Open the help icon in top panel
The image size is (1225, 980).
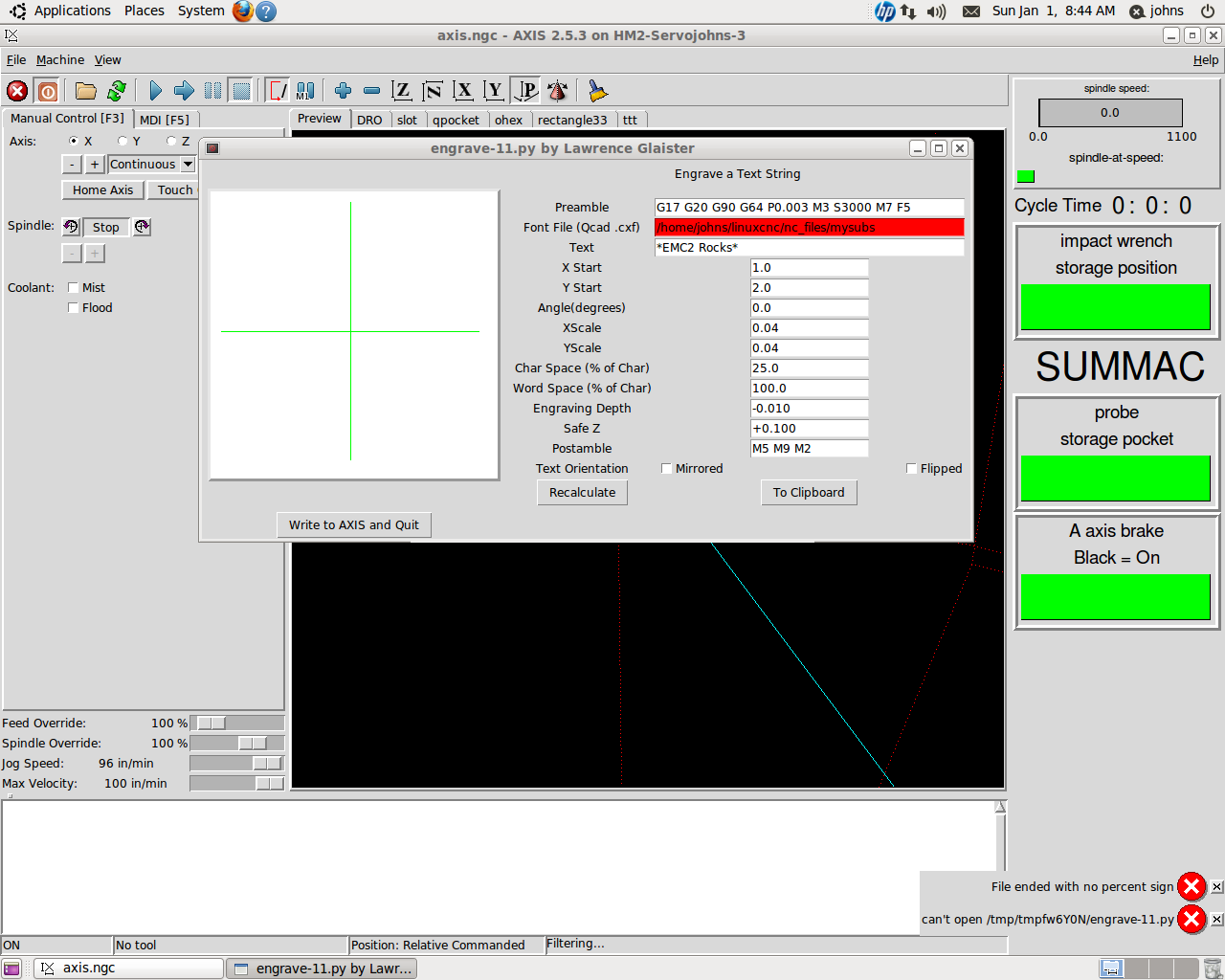(x=267, y=11)
